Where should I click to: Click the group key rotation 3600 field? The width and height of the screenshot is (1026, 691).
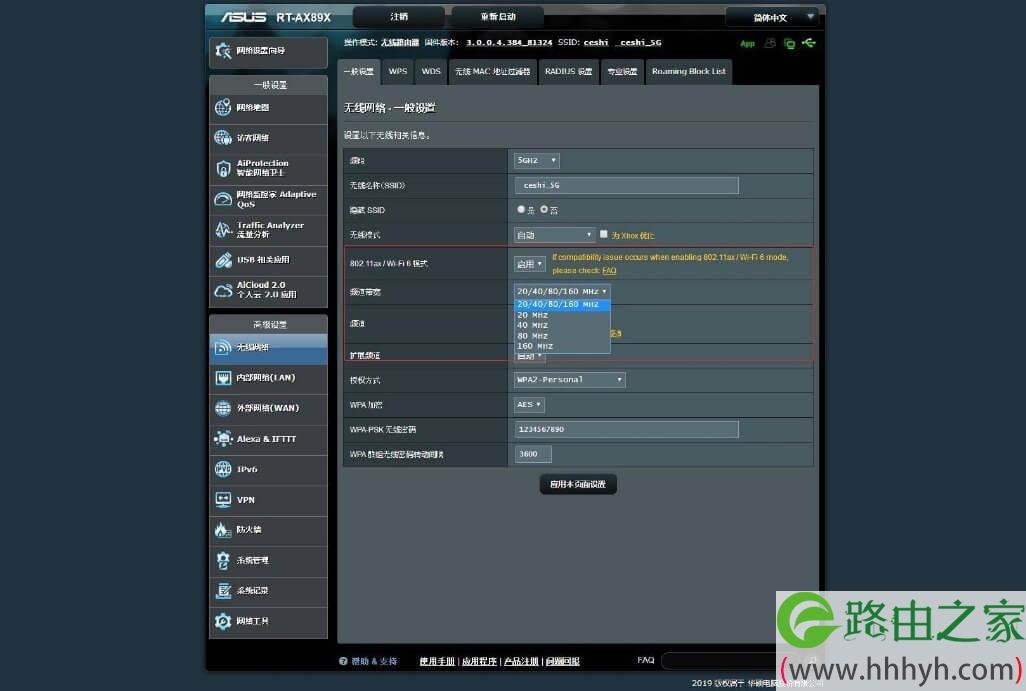(533, 454)
